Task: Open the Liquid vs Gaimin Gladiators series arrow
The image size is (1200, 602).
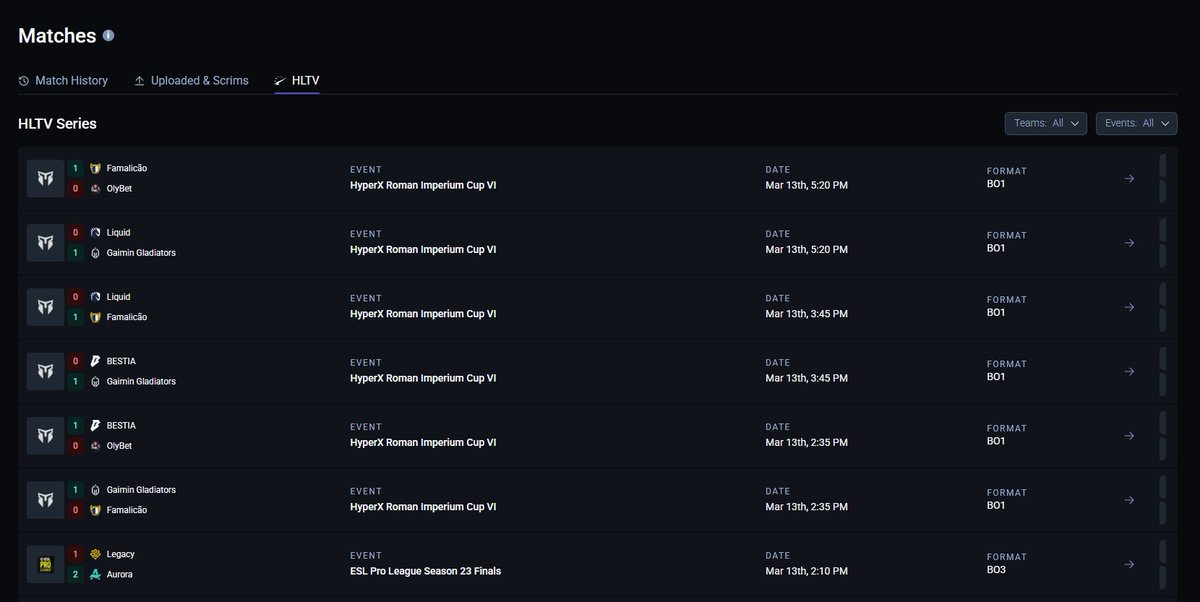Action: [x=1129, y=243]
